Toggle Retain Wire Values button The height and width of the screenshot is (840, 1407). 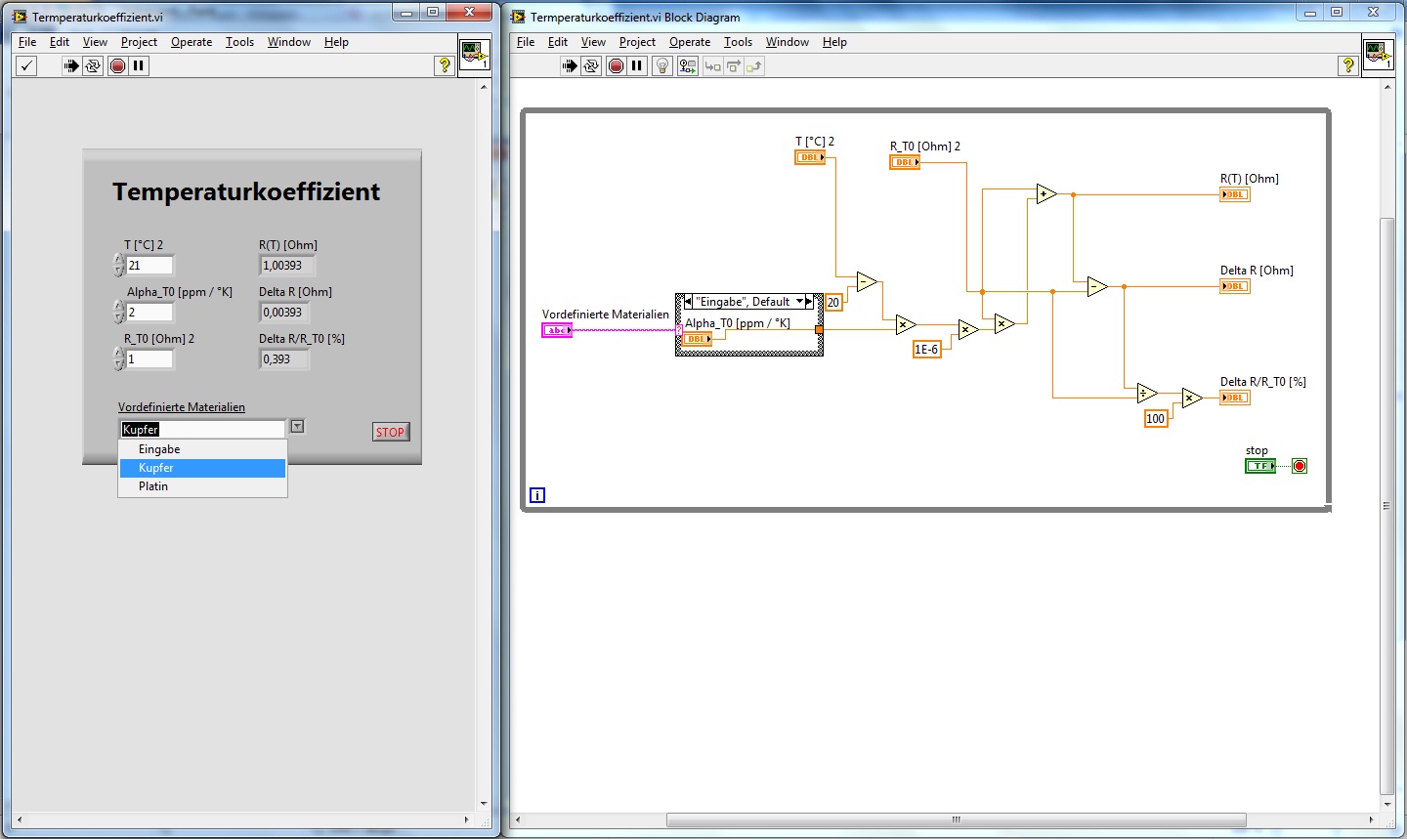688,65
